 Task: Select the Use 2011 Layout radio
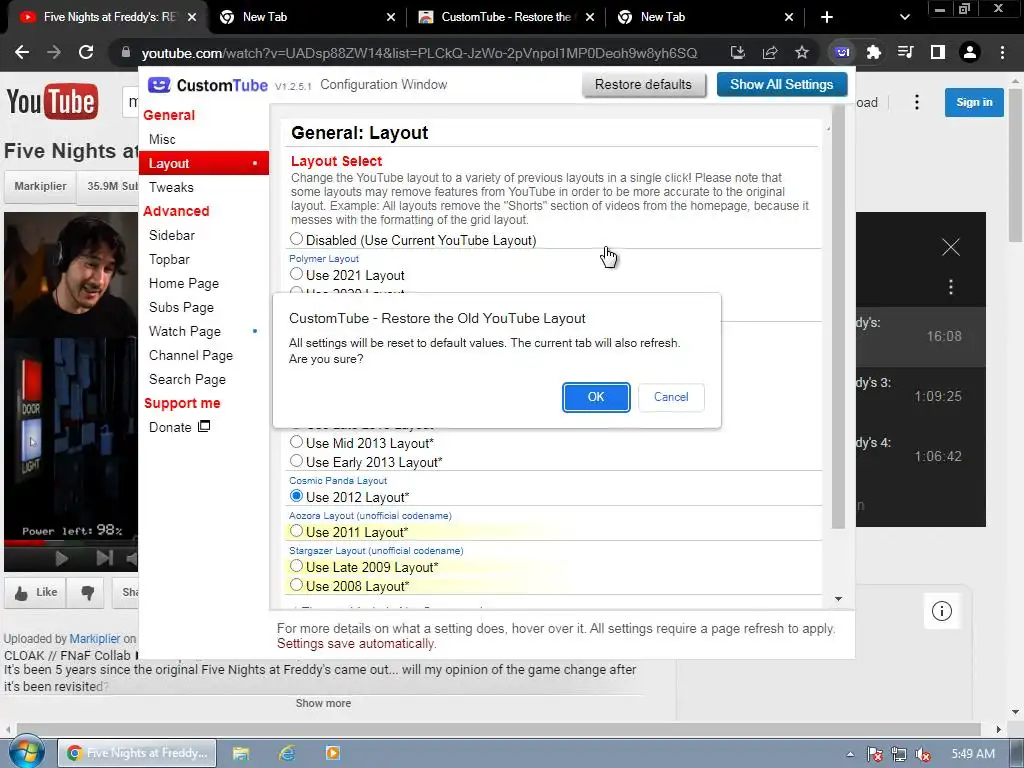296,531
